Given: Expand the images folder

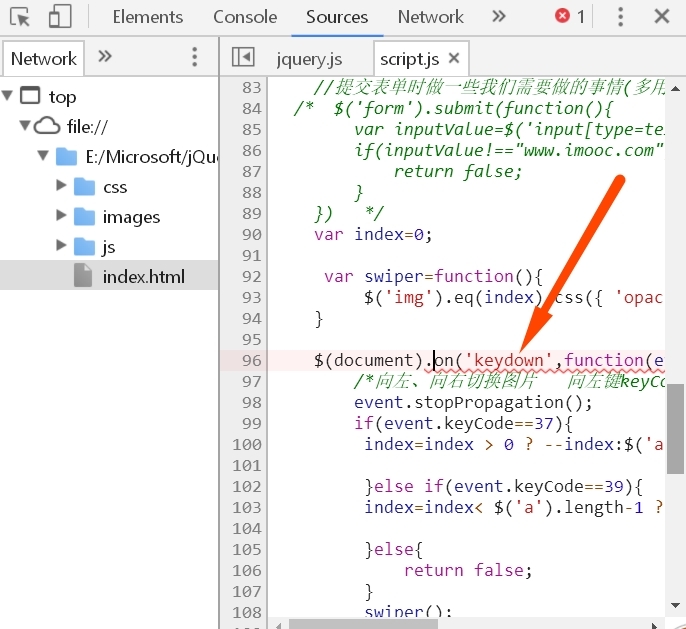Looking at the screenshot, I should [61, 215].
